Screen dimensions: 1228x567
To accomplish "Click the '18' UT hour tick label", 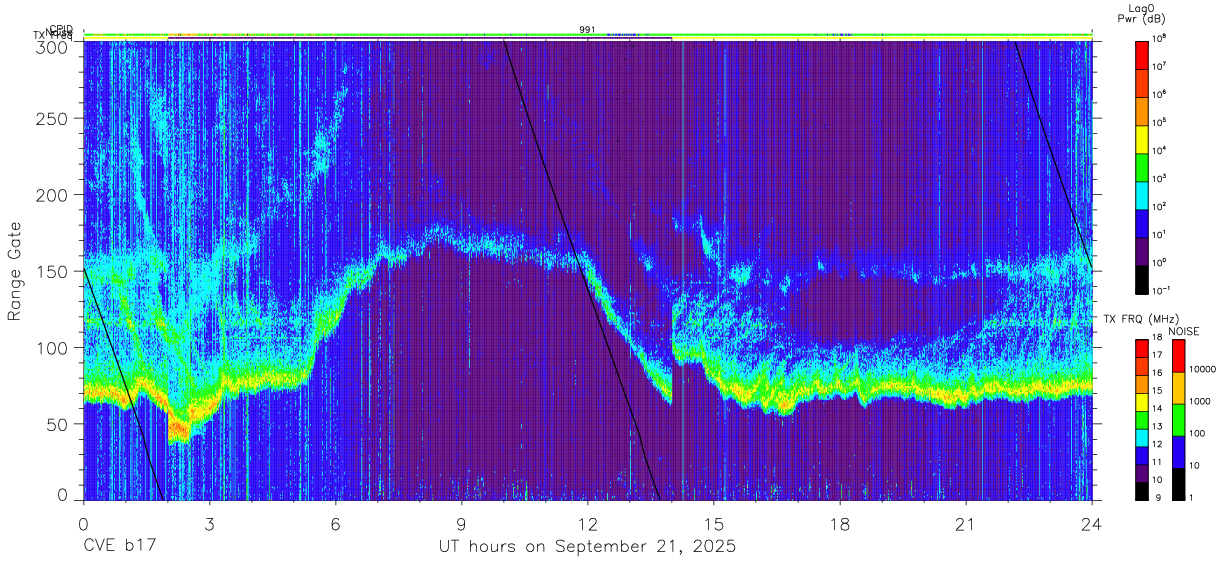I will point(840,524).
